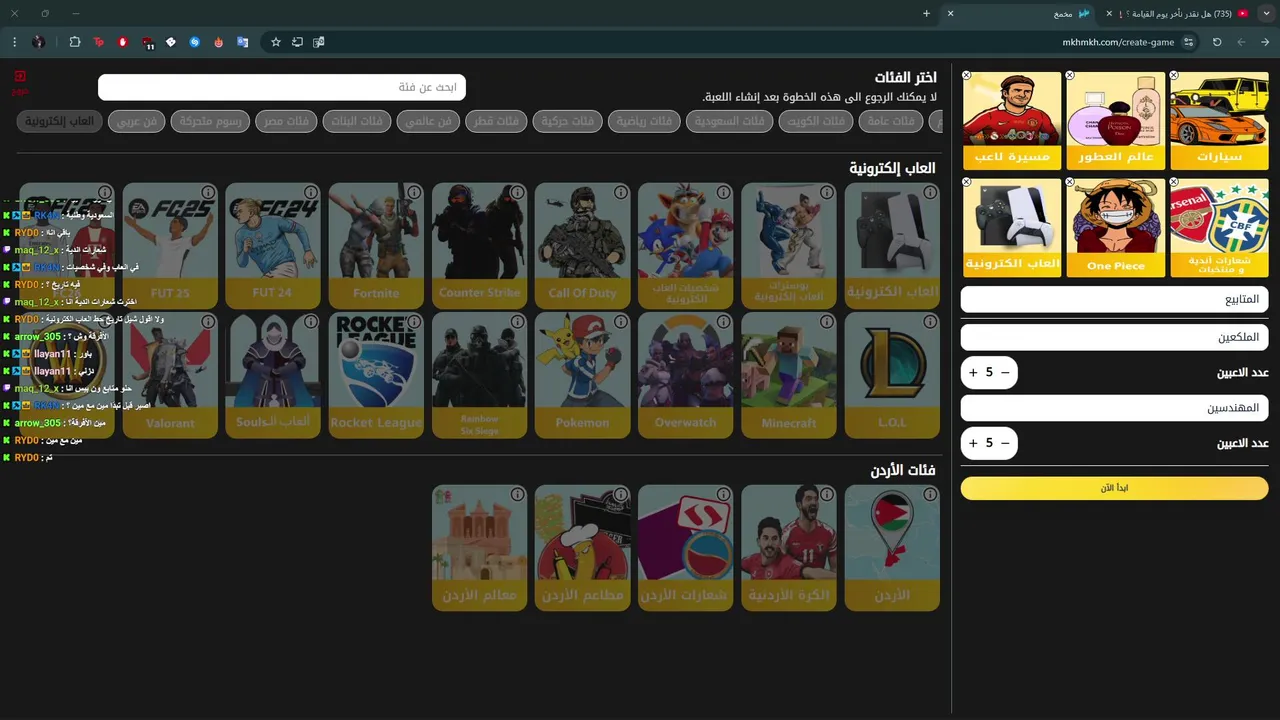
Task: Show info for the Pokemon card
Action: coord(620,322)
